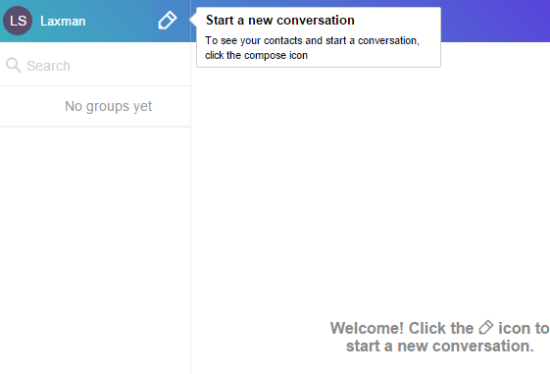Click the purple header bar right of the tooltip
This screenshot has width=550, height=374.
click(x=495, y=21)
